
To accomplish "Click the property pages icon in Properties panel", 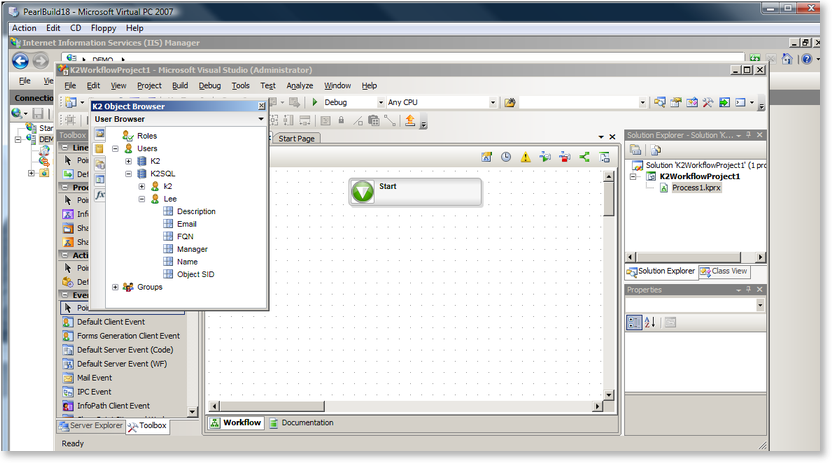I will point(670,322).
